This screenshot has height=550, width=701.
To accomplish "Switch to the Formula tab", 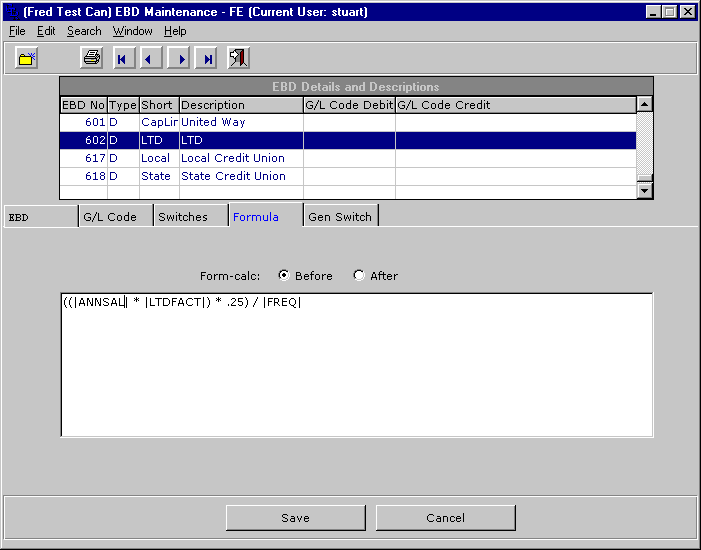I will (266, 216).
